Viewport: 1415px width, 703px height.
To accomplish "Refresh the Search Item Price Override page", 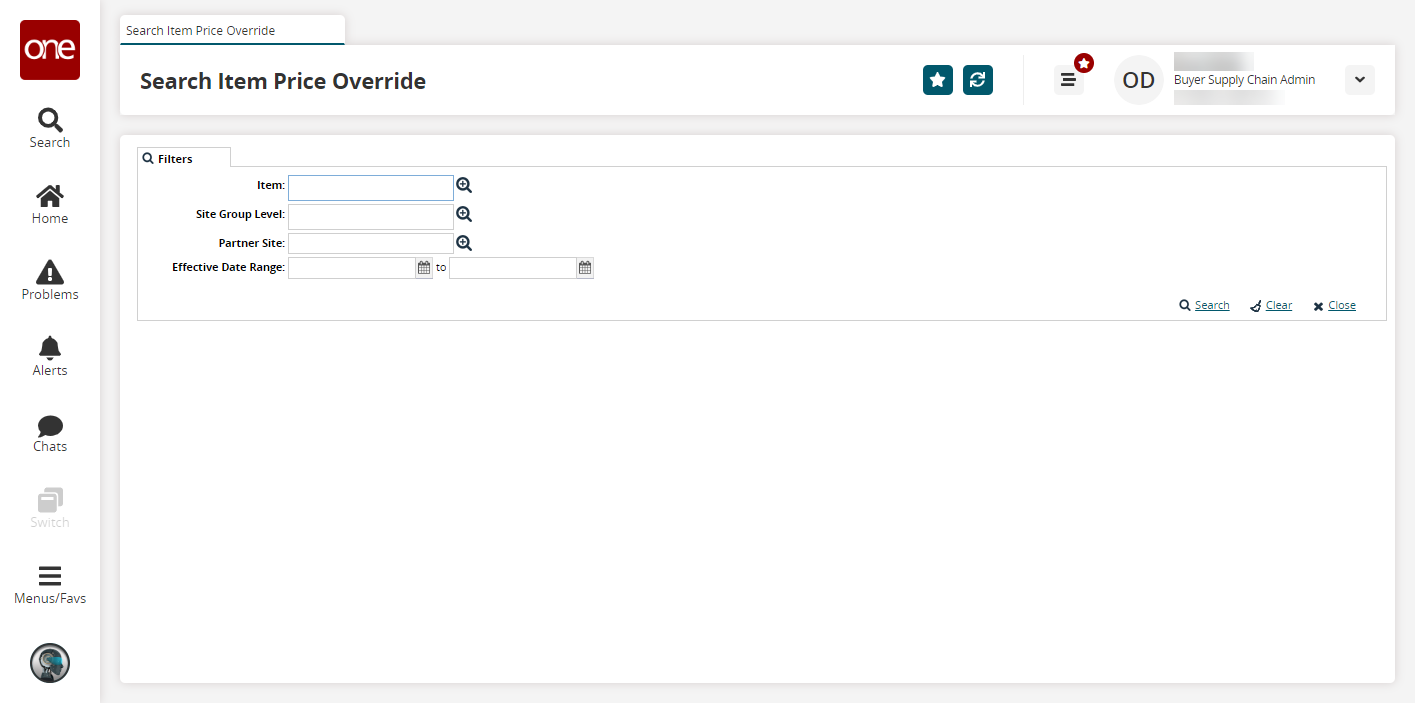I will pyautogui.click(x=977, y=80).
